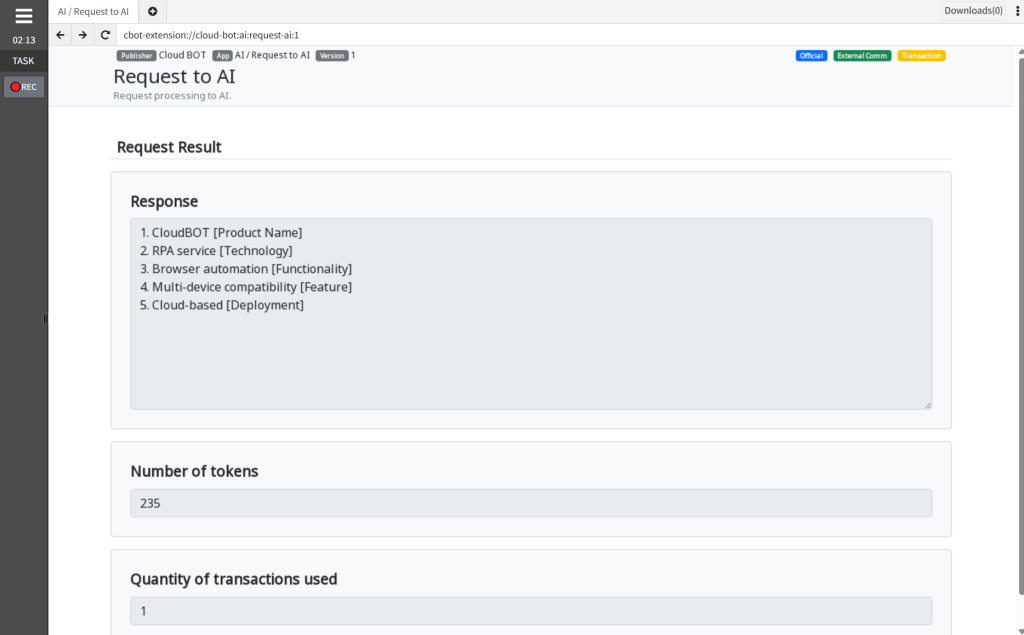
Task: Click 'CloudBOT [Product Name]' response line
Action: (x=227, y=233)
